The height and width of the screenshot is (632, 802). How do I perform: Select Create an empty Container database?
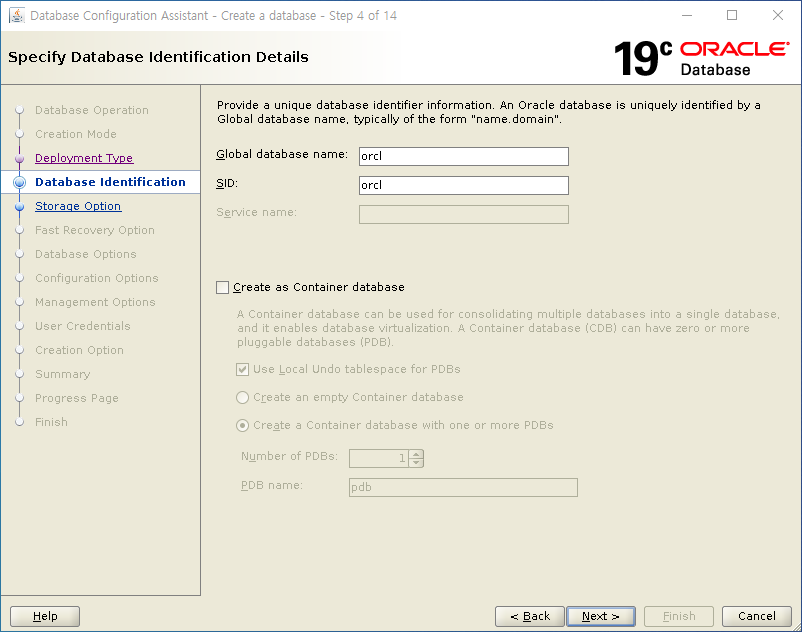pos(242,397)
